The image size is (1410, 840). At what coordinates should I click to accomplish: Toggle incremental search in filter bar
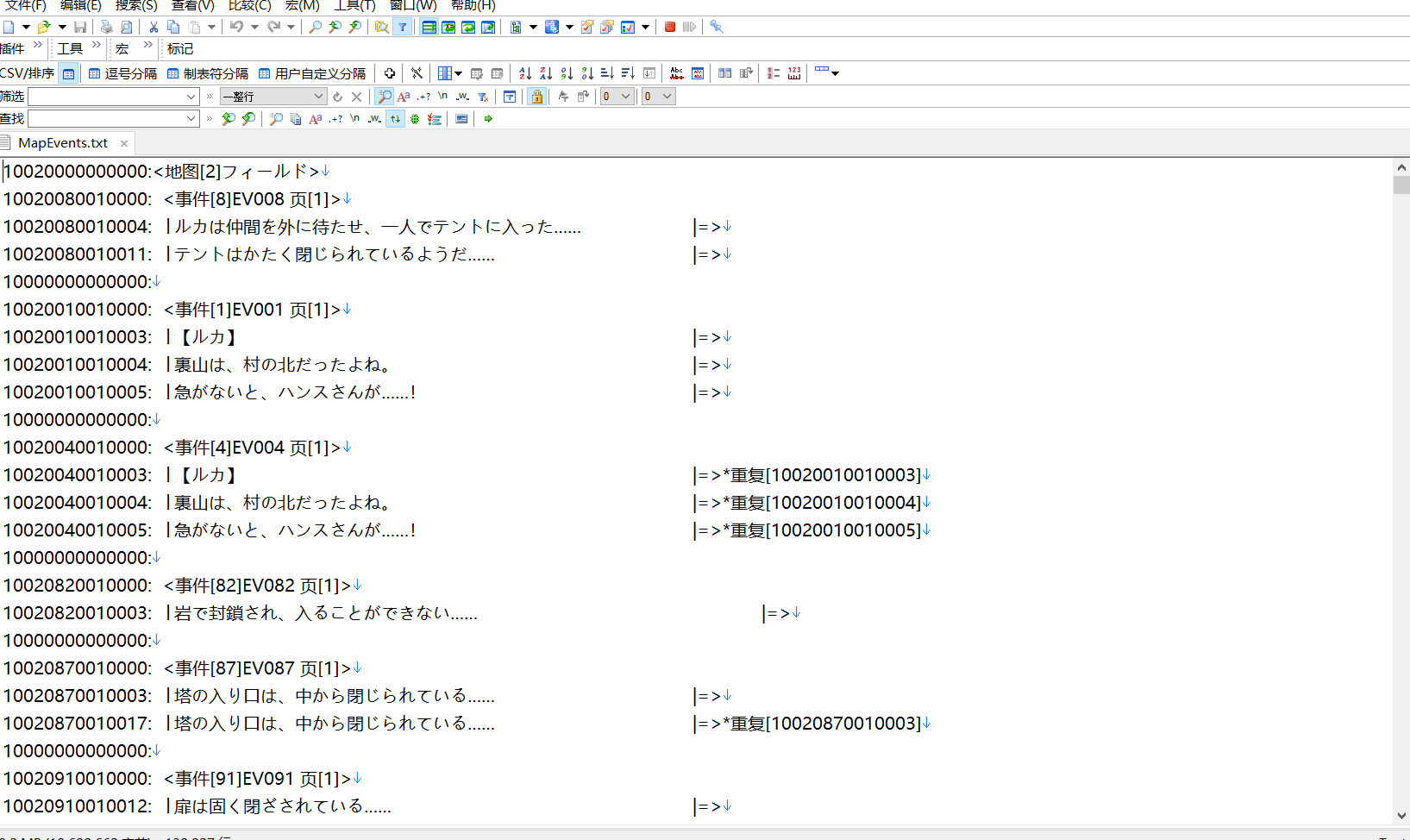(x=385, y=97)
